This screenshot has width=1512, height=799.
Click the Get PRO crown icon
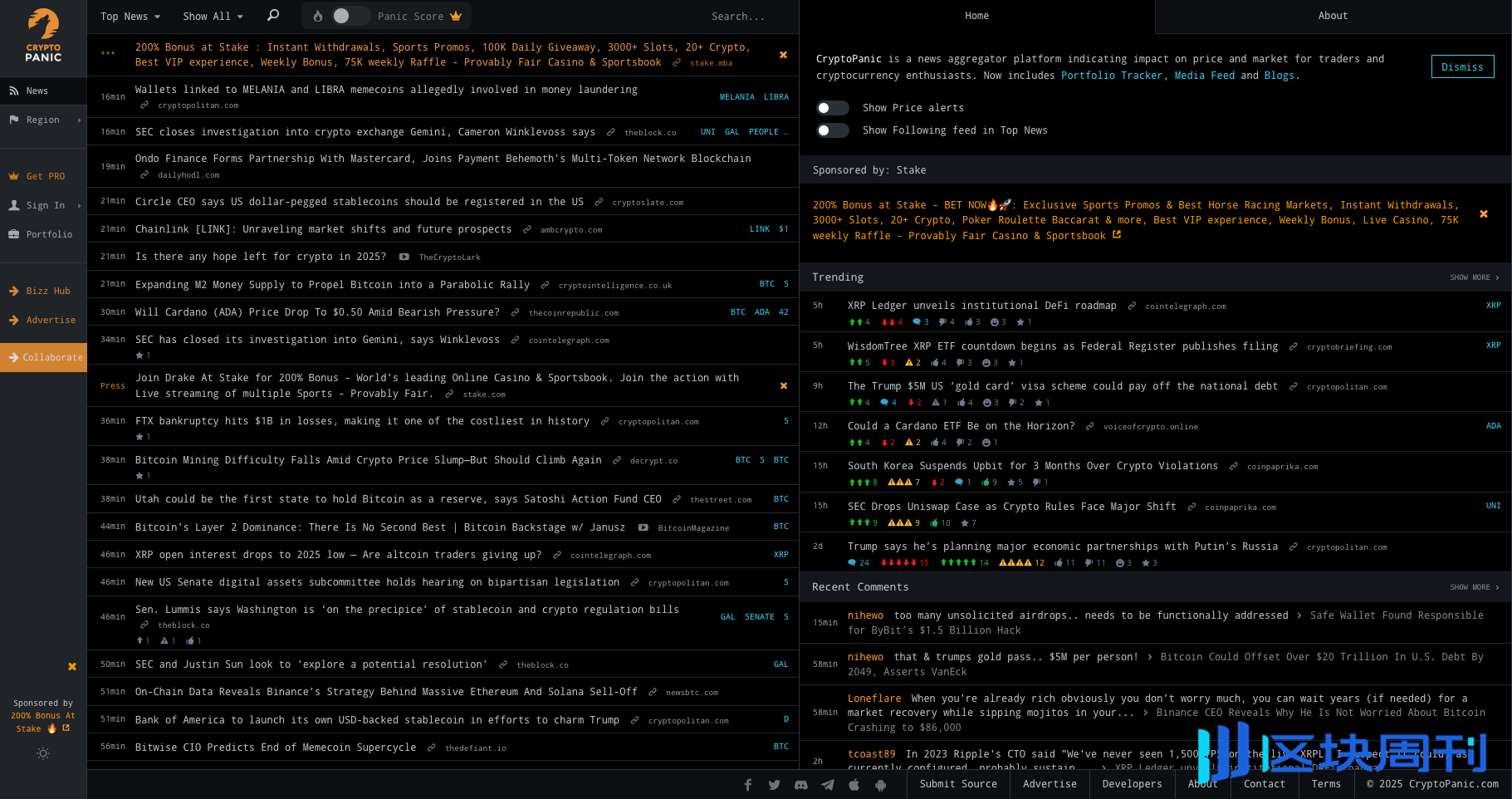tap(14, 176)
